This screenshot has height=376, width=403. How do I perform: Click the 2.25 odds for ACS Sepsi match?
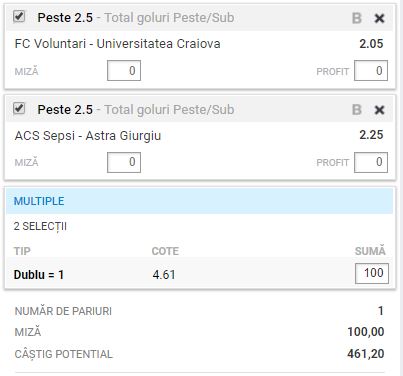pos(371,135)
